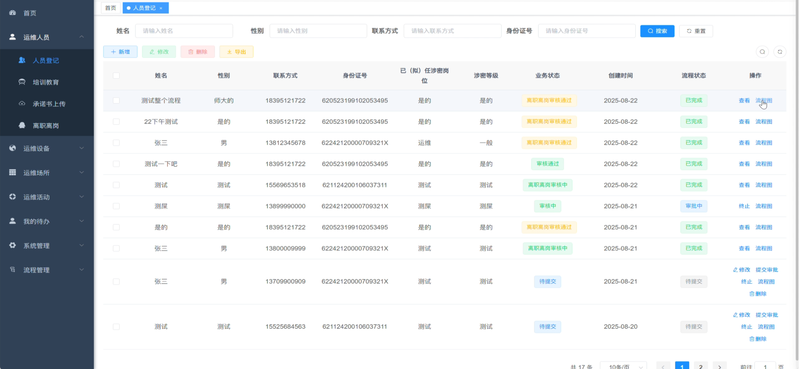Toggle the round search-visibility icon above table

[762, 52]
